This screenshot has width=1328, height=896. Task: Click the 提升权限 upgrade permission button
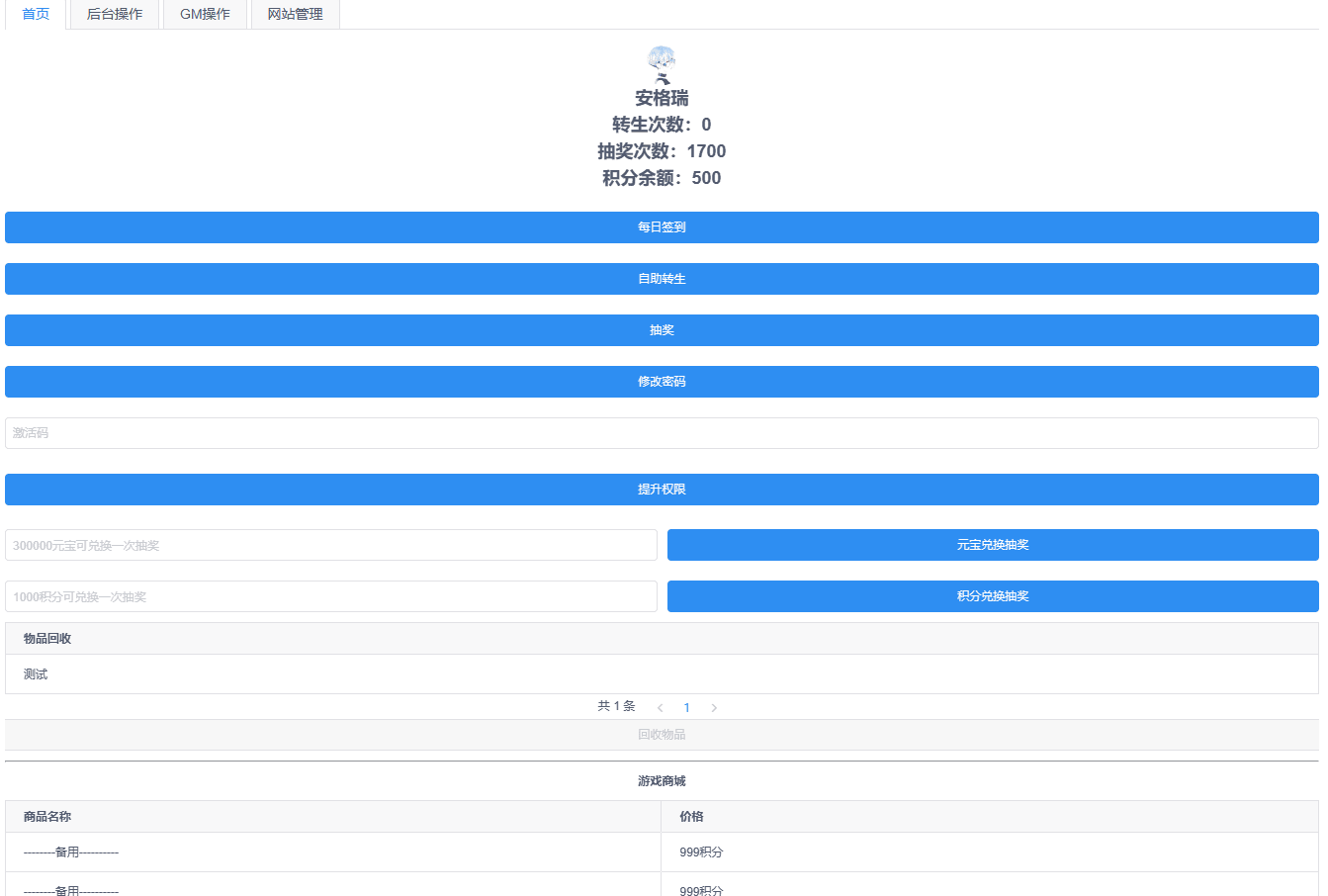(662, 489)
